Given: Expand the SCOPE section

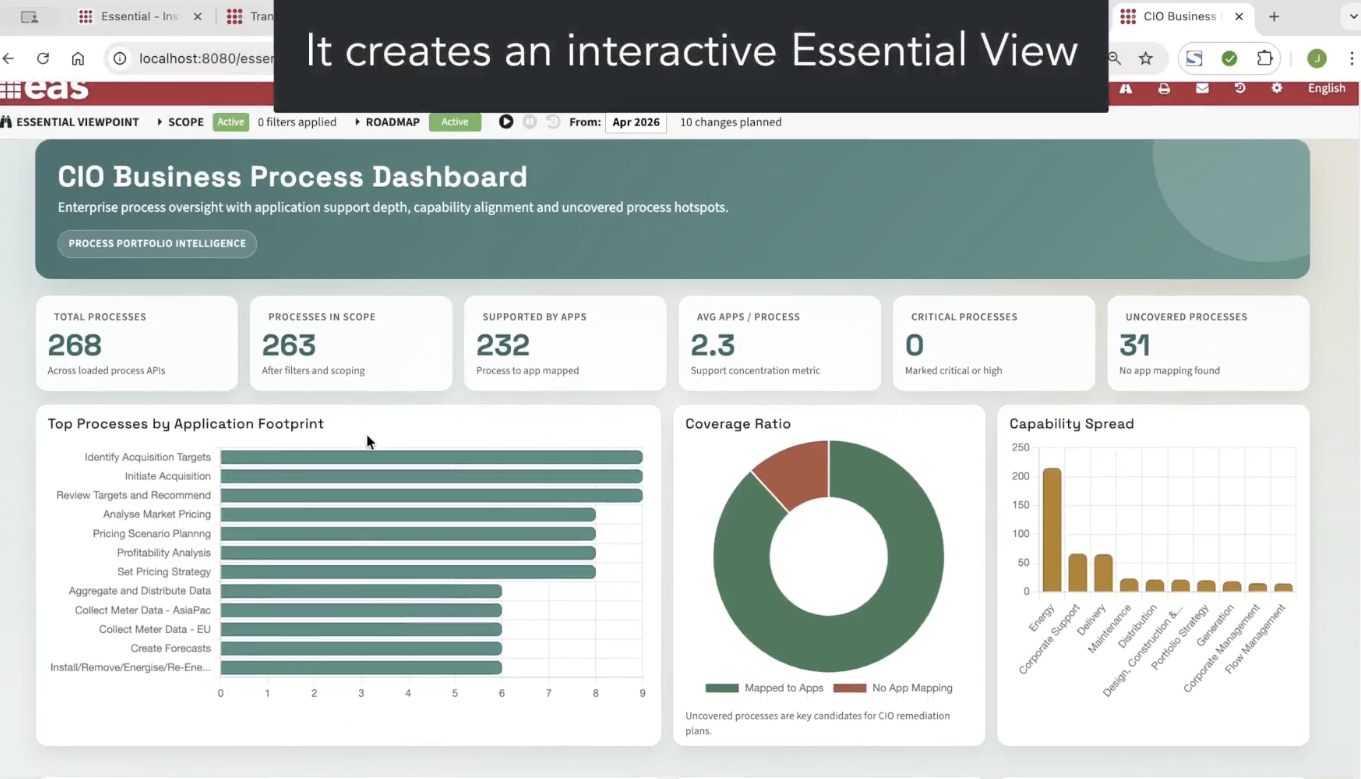Looking at the screenshot, I should [180, 122].
